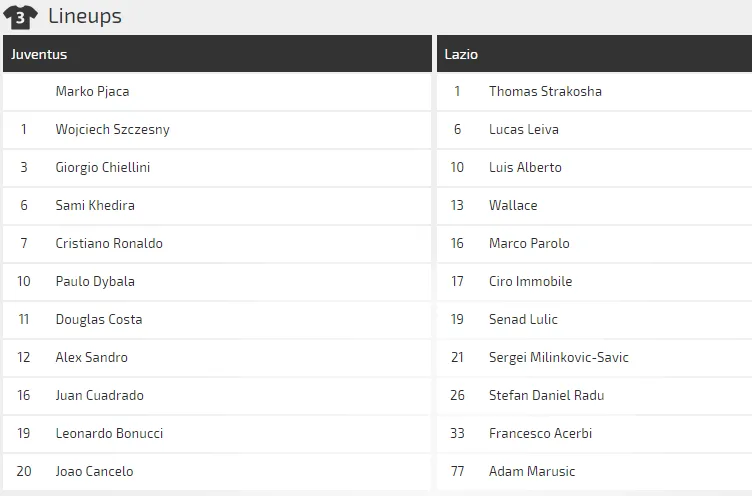Open Paulo Dybala's player page
Viewport: 752px width, 496px height.
coord(95,281)
